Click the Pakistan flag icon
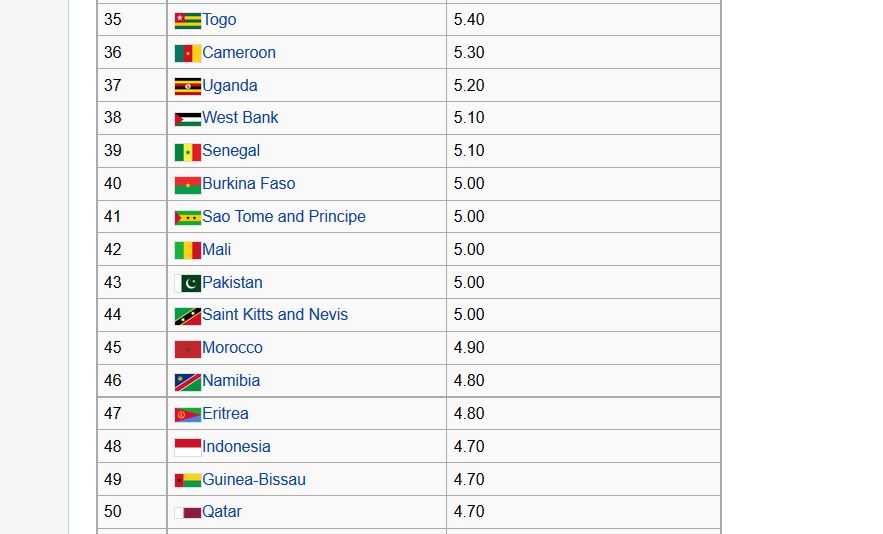Image resolution: width=883 pixels, height=534 pixels. click(187, 283)
